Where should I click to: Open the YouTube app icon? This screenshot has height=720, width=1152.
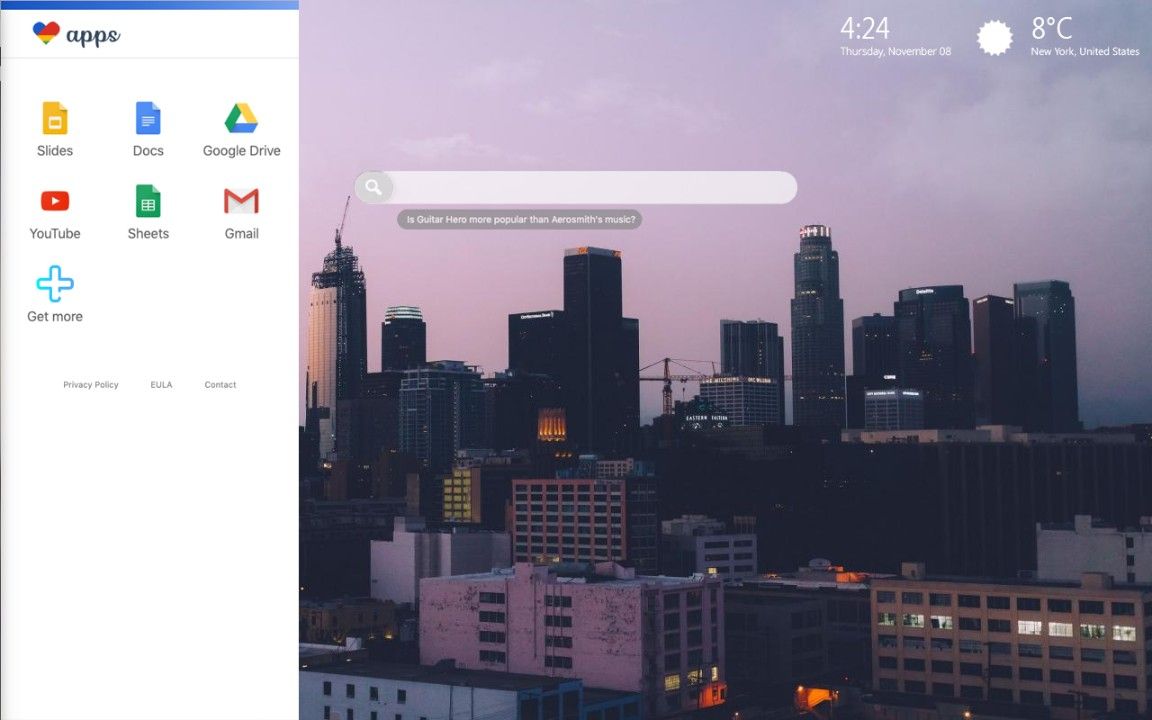click(x=55, y=201)
